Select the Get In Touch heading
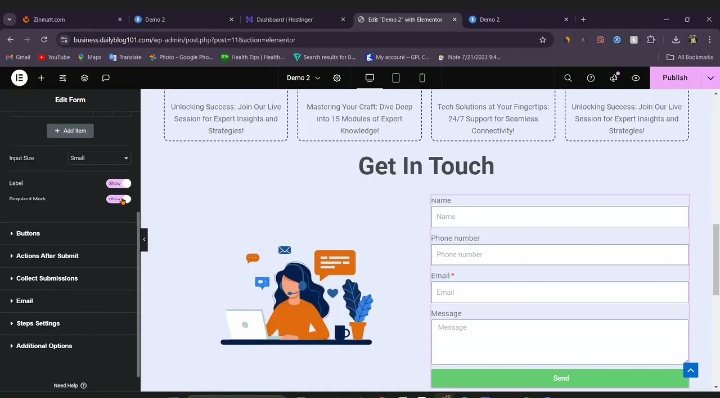The height and width of the screenshot is (398, 720). click(x=426, y=166)
